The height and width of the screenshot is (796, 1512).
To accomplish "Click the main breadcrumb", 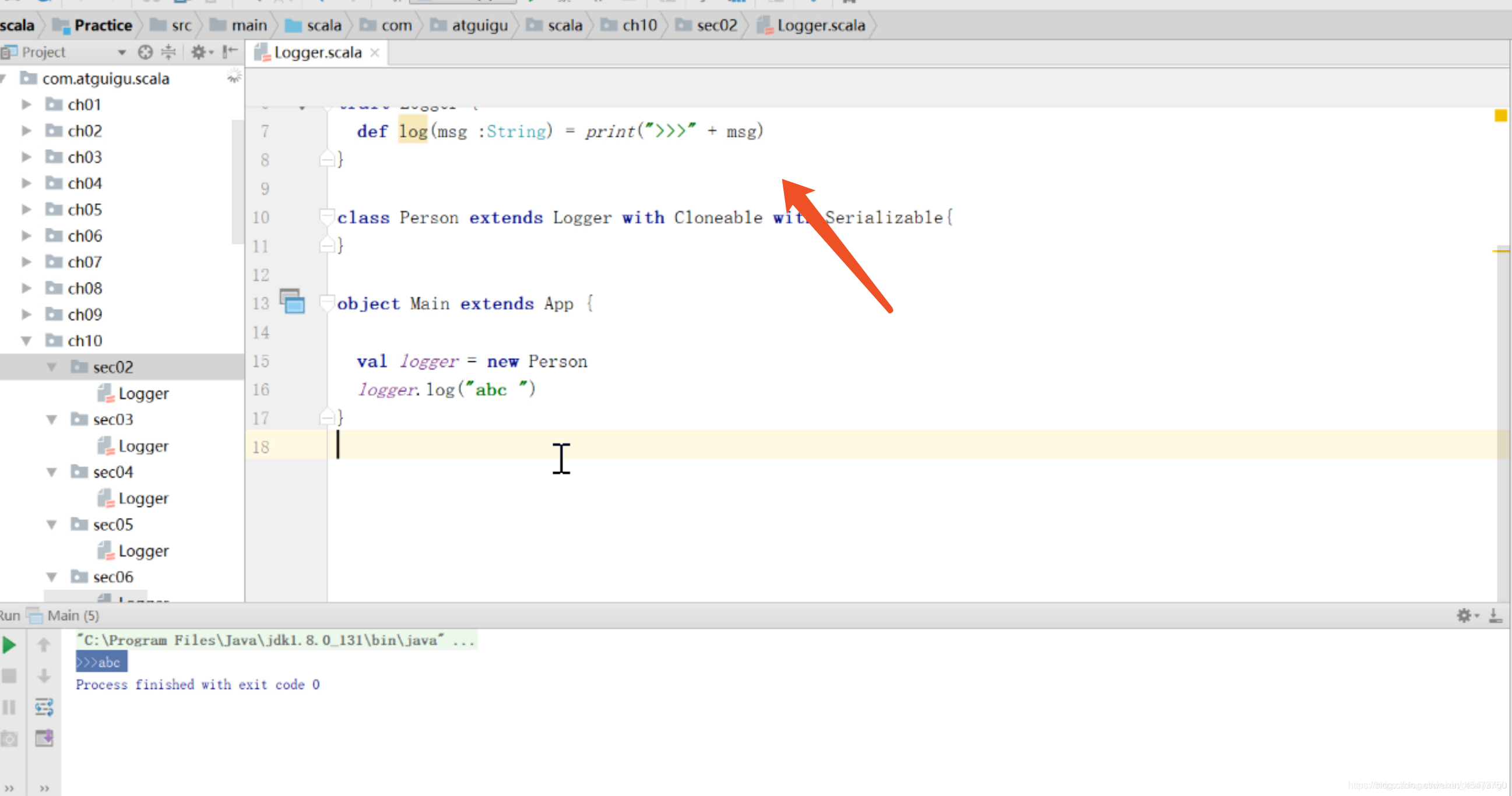I will (x=249, y=25).
